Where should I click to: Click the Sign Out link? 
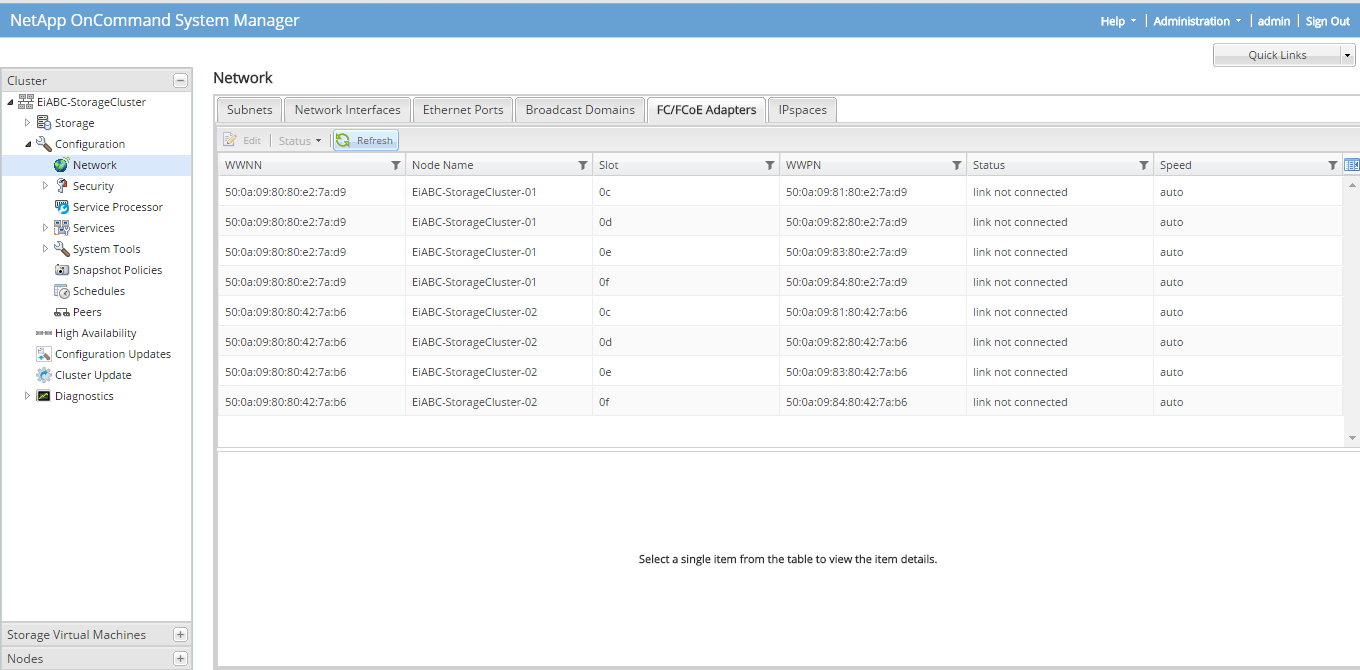point(1327,21)
